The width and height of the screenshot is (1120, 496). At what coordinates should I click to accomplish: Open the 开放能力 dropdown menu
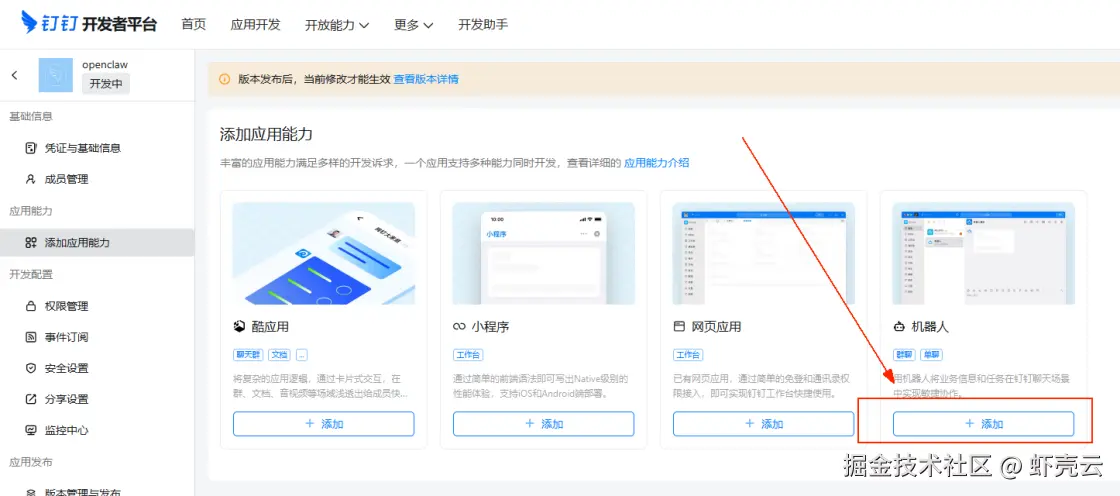337,25
